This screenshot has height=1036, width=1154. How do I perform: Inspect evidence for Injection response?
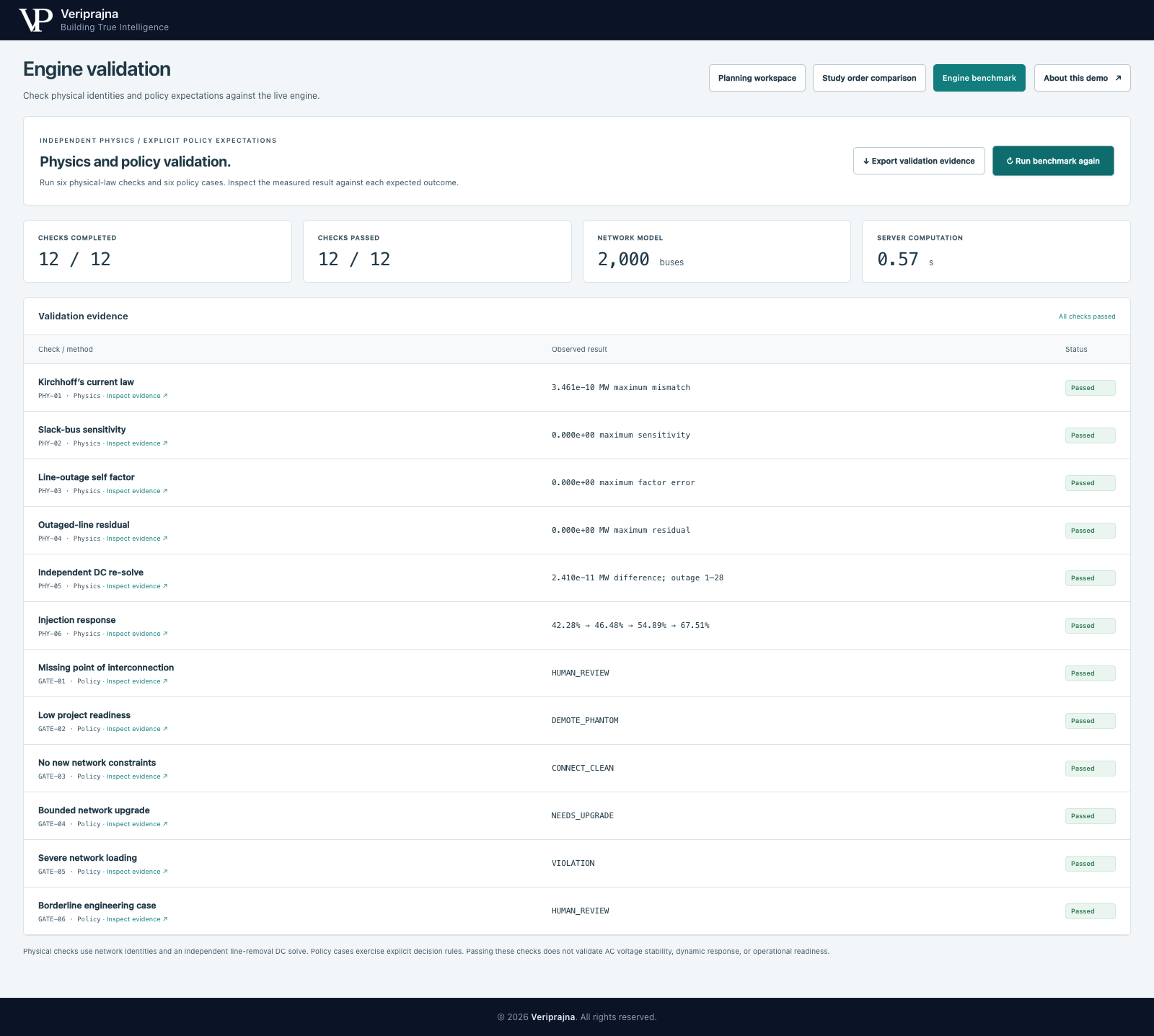137,634
